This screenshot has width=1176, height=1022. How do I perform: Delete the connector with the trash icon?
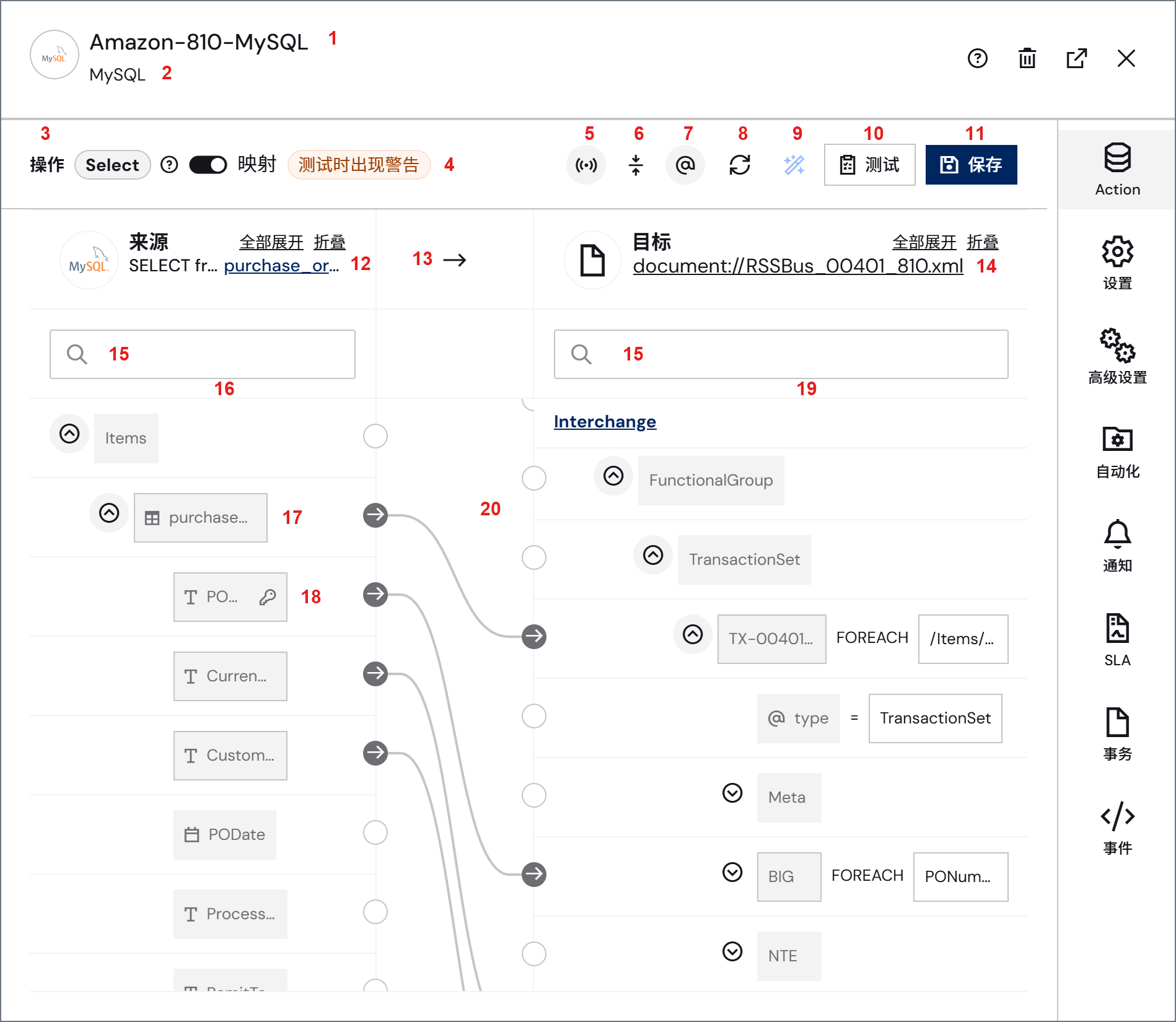(x=1027, y=58)
